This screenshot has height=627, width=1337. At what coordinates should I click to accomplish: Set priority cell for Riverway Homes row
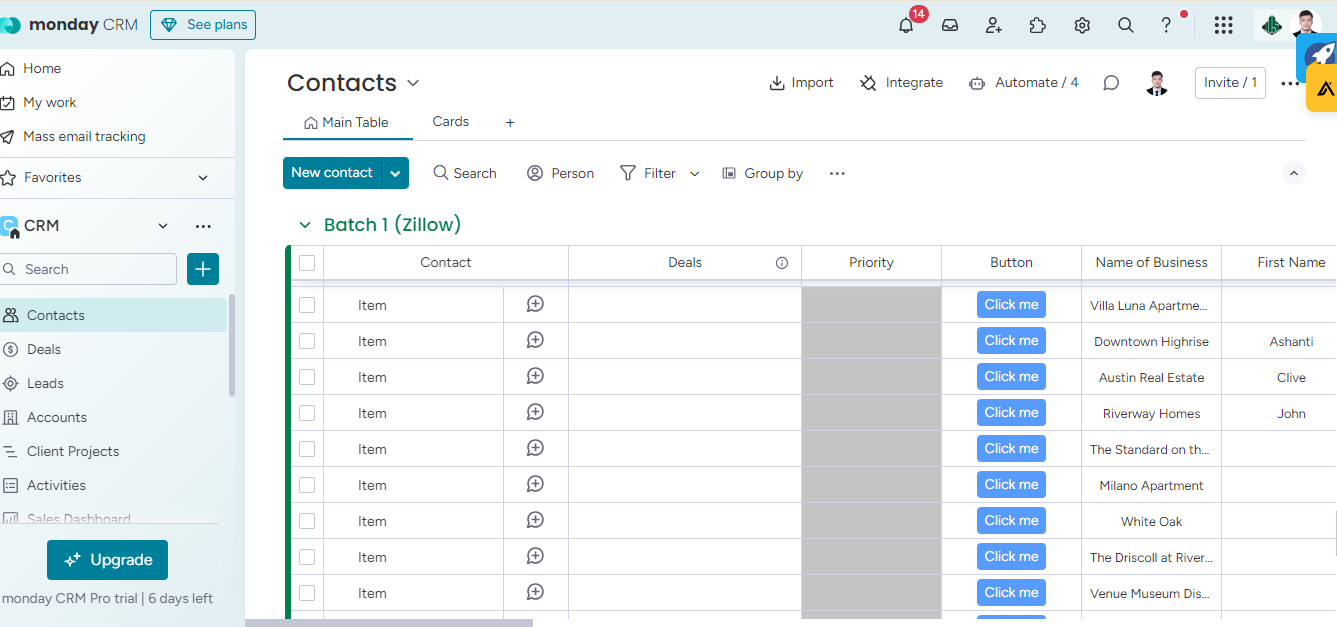[x=871, y=413]
